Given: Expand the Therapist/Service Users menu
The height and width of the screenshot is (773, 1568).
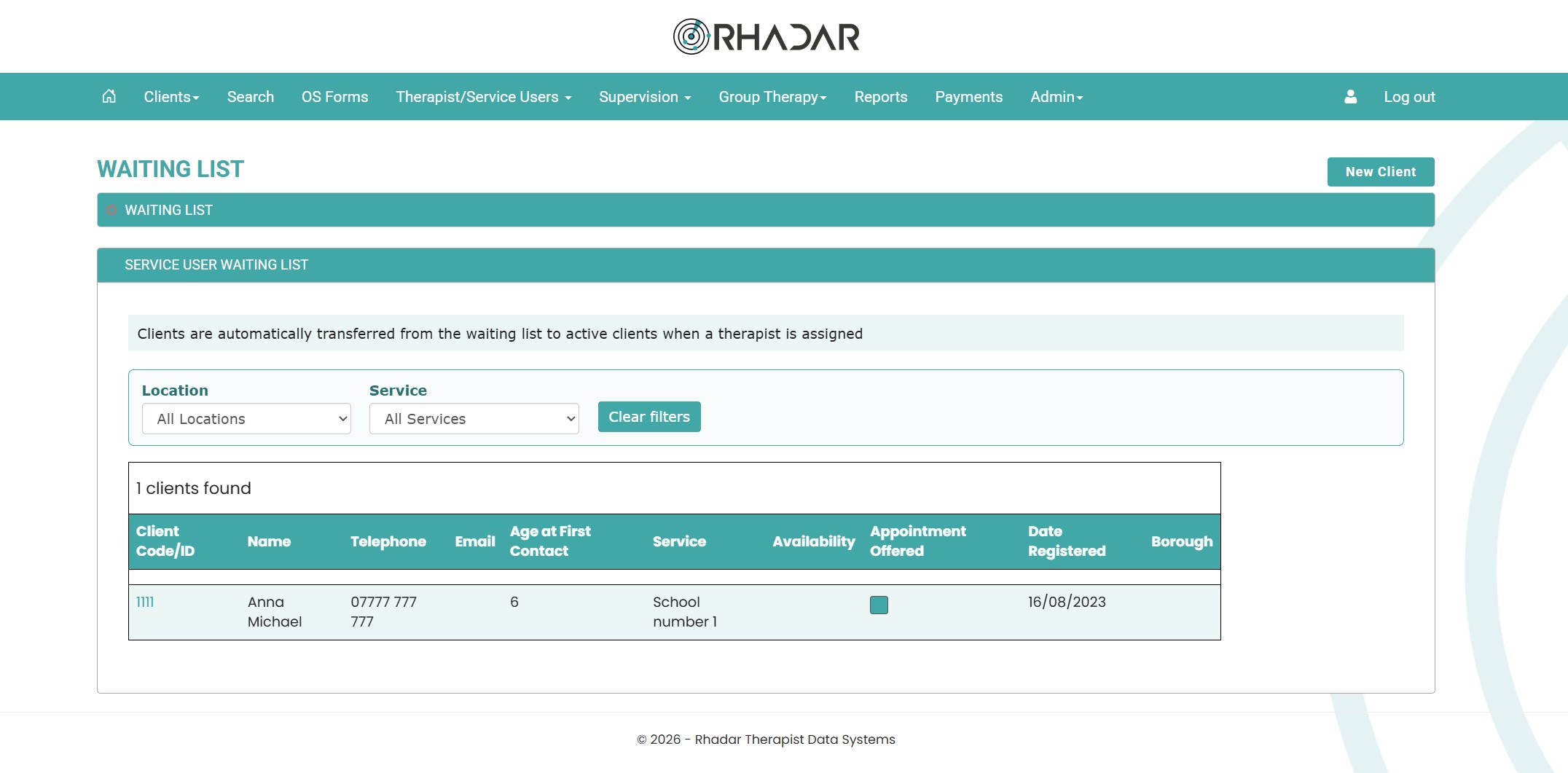Looking at the screenshot, I should pos(484,97).
